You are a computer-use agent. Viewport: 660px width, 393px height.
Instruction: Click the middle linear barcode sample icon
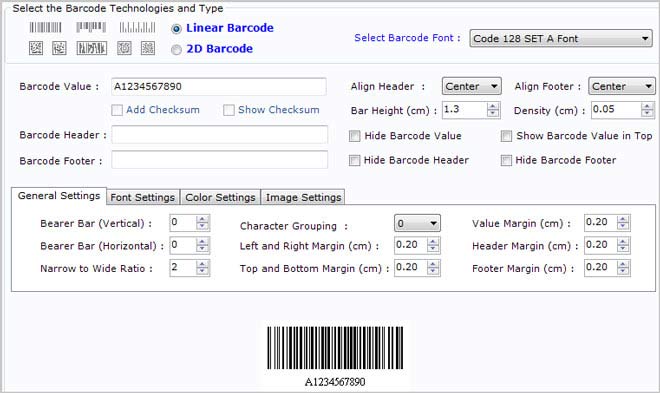[x=91, y=28]
